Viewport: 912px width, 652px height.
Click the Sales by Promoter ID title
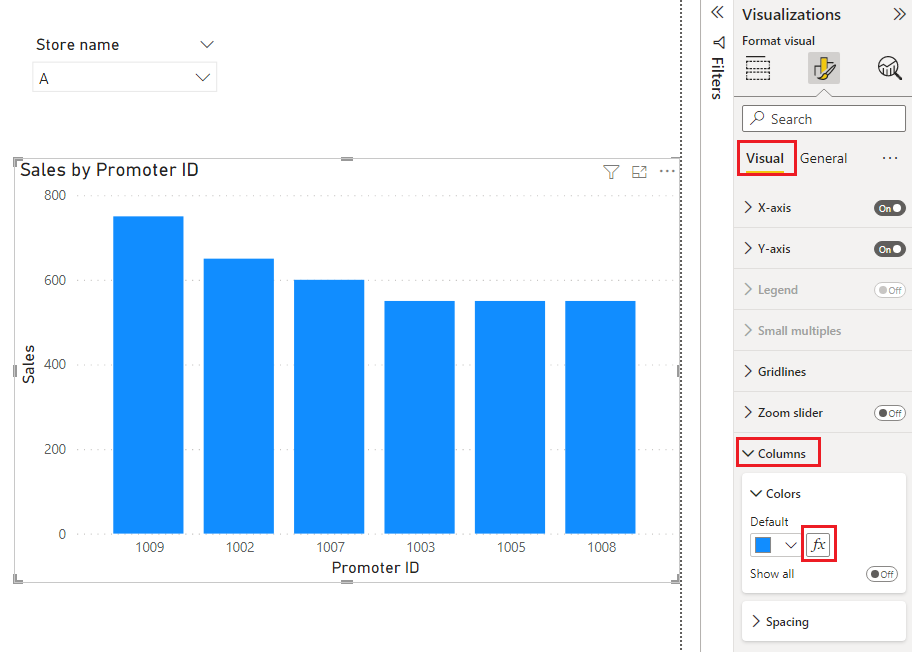109,170
